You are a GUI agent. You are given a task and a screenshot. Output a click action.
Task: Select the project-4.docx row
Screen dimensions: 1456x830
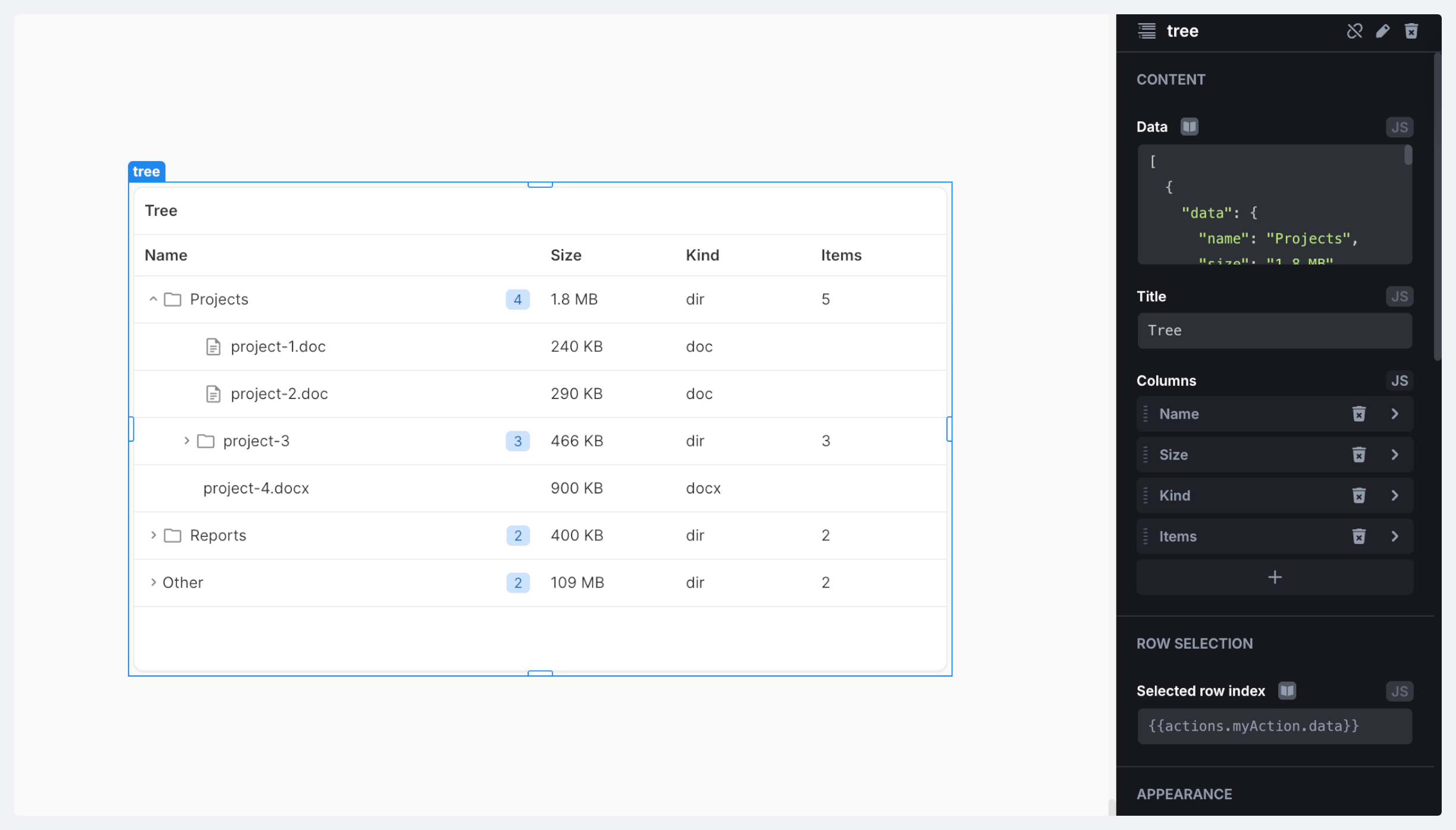point(256,488)
